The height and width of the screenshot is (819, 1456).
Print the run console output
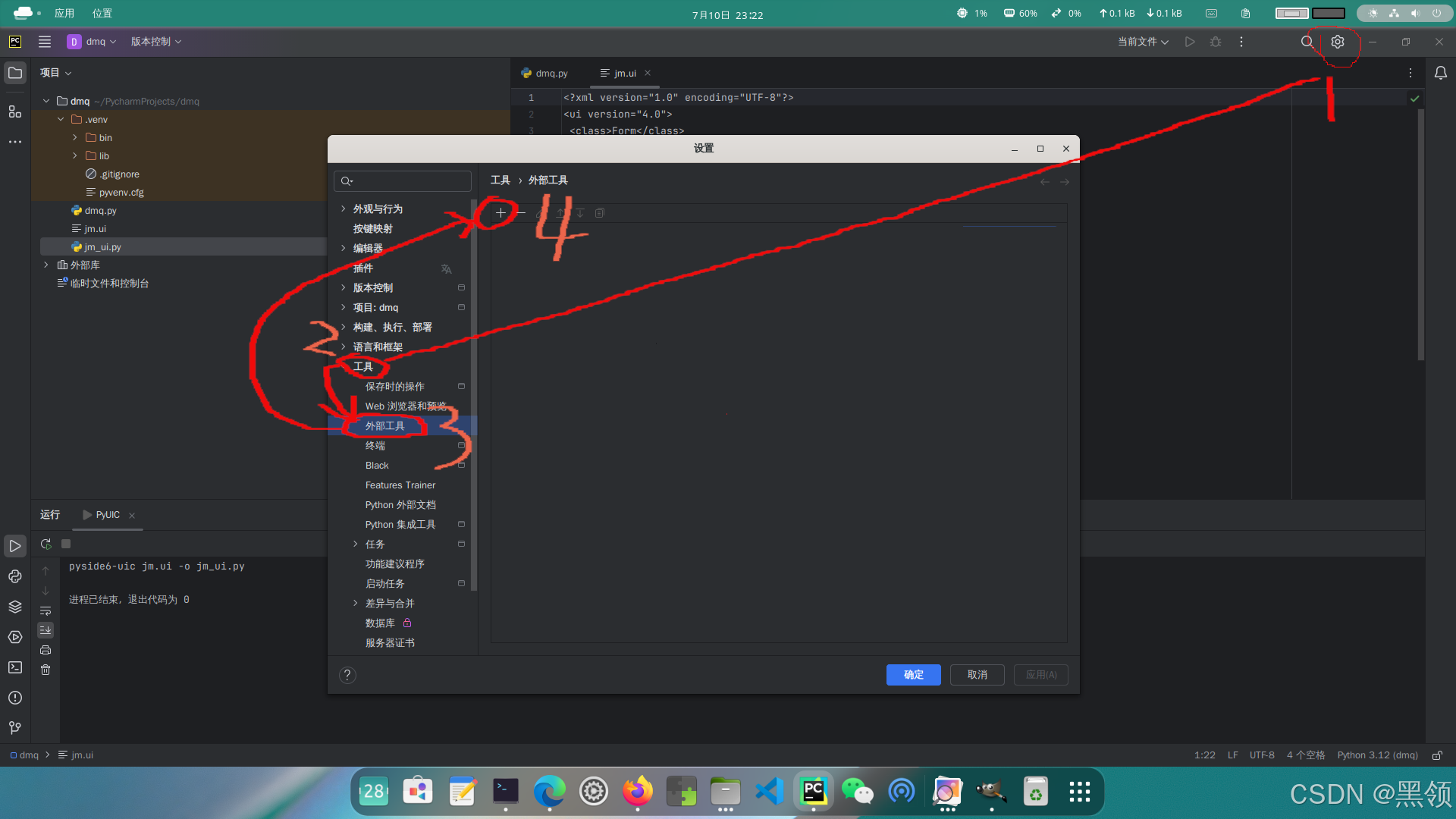click(x=45, y=650)
